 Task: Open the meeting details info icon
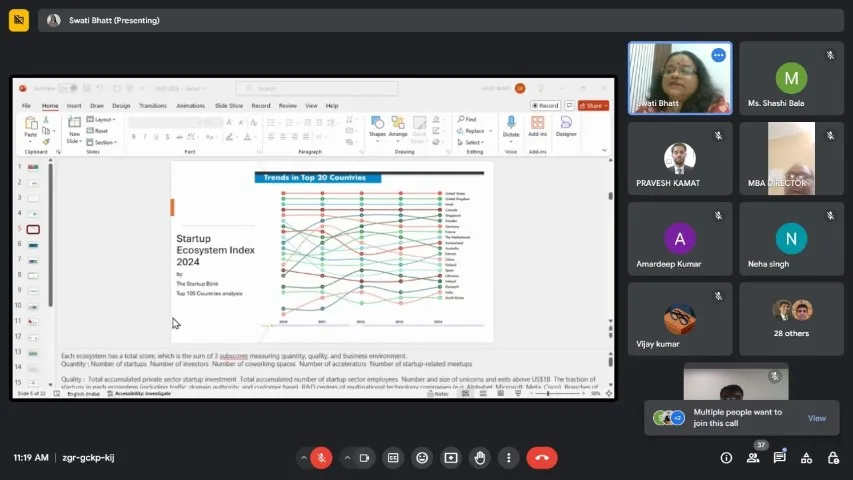click(726, 458)
